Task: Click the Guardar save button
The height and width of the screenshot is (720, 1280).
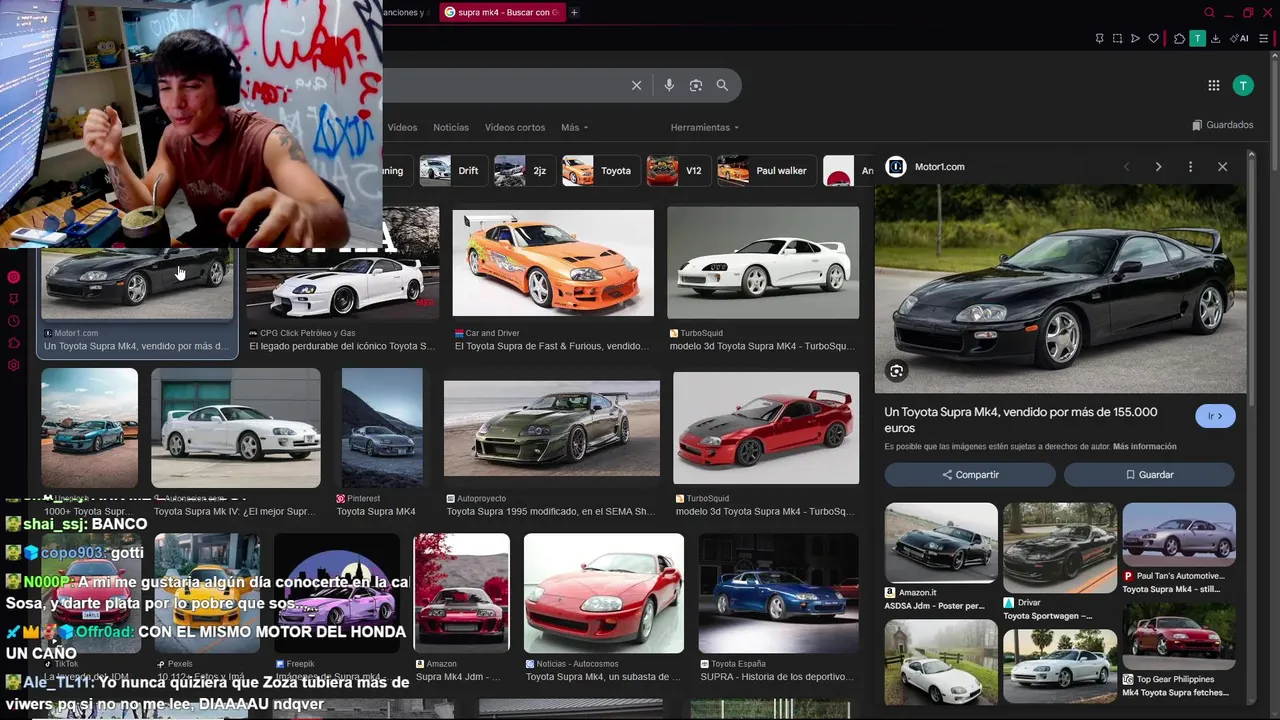Action: click(1149, 475)
